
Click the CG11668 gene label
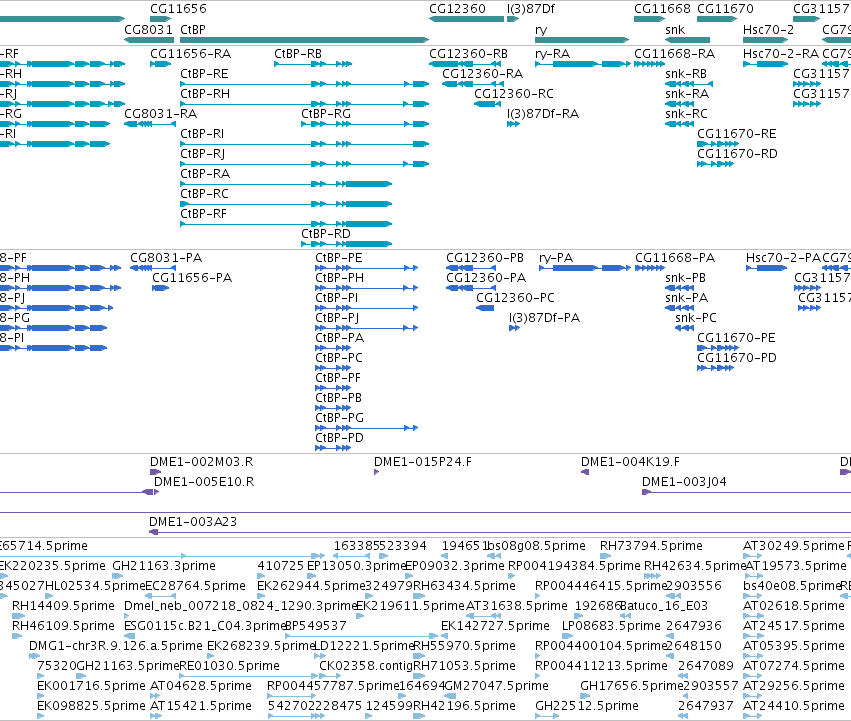pyautogui.click(x=662, y=9)
